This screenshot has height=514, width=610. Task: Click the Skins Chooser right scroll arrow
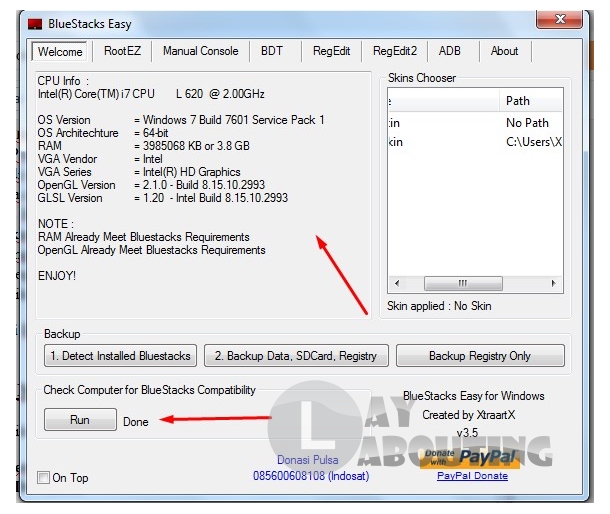click(x=553, y=283)
